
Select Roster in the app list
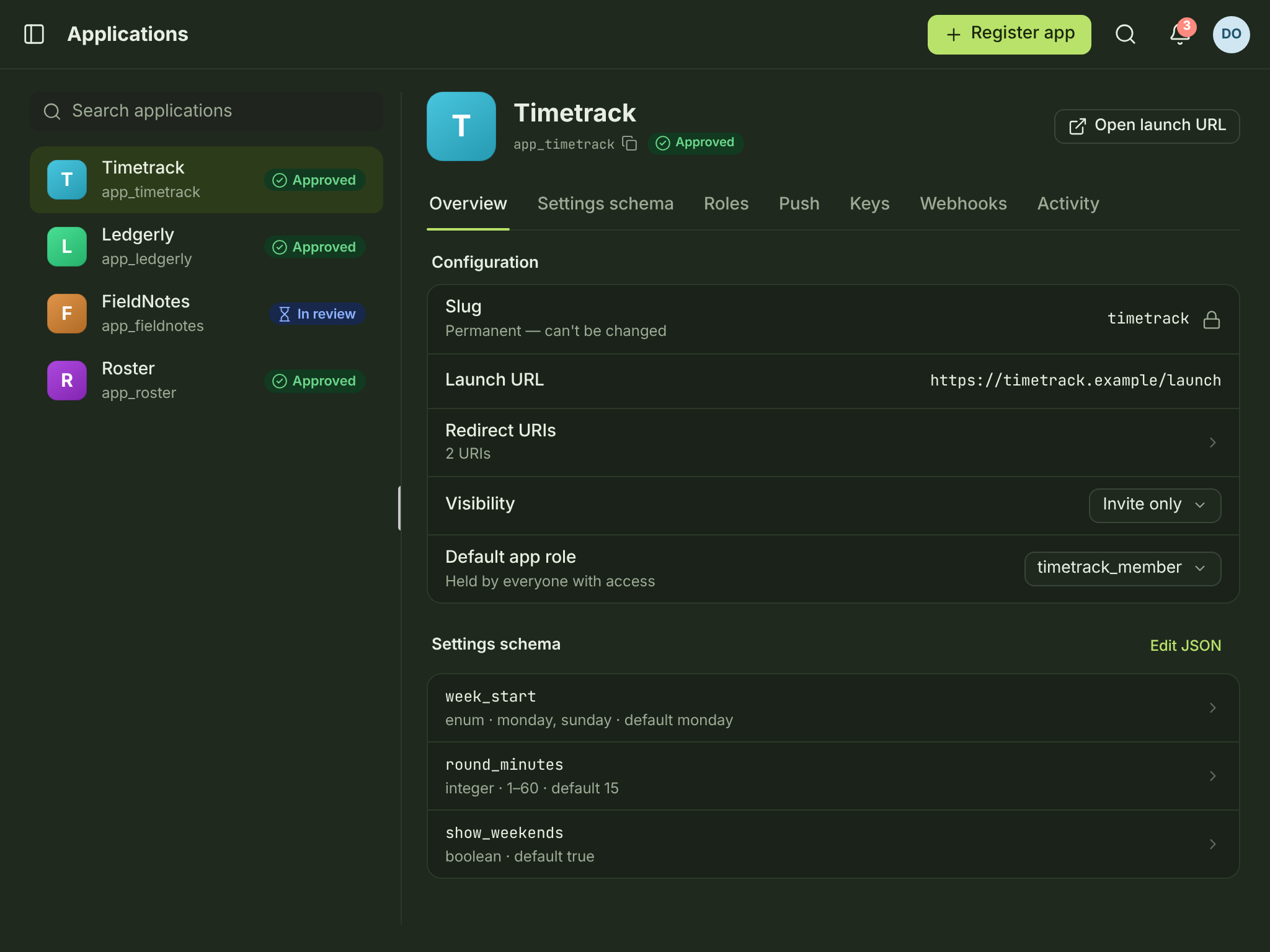pos(206,381)
